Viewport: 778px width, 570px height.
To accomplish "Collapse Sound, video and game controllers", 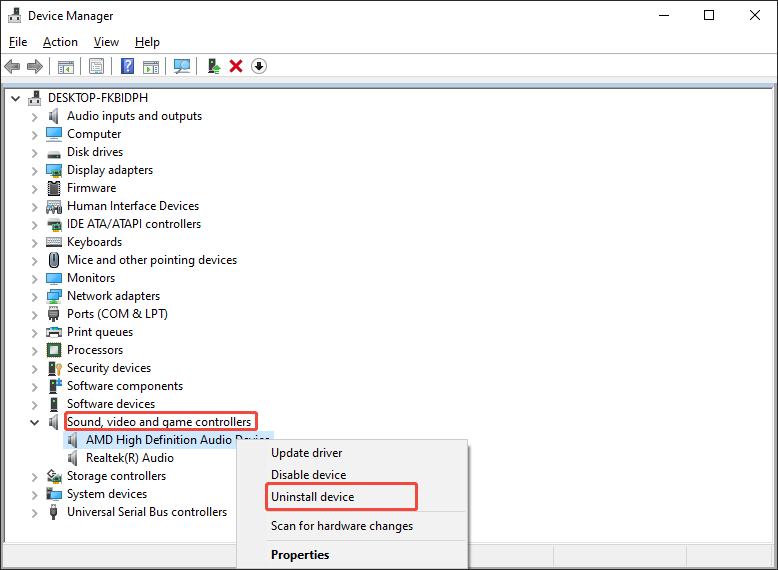I will coord(34,423).
